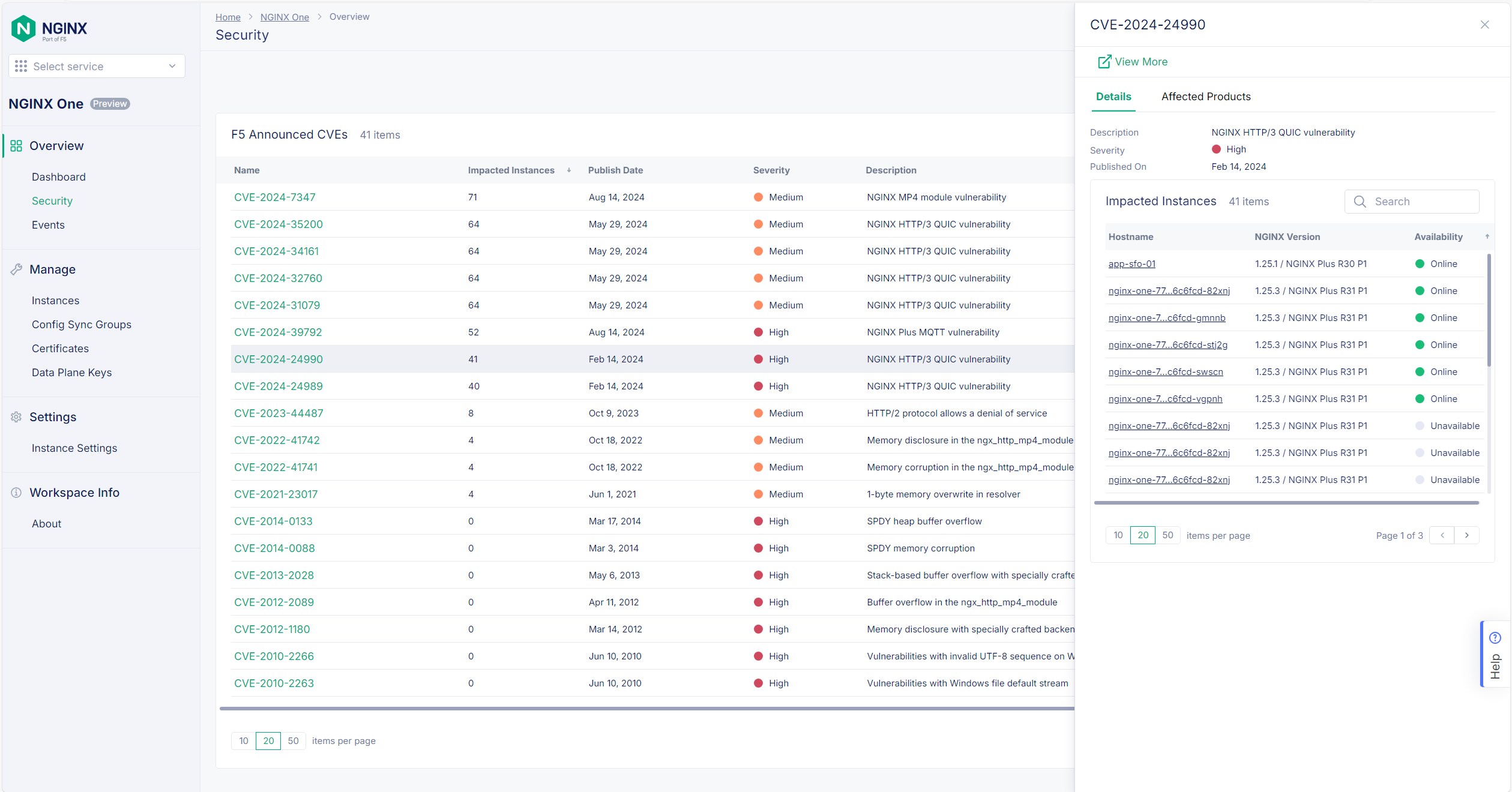This screenshot has width=1512, height=792.
Task: Open Instances in the sidebar
Action: click(55, 301)
